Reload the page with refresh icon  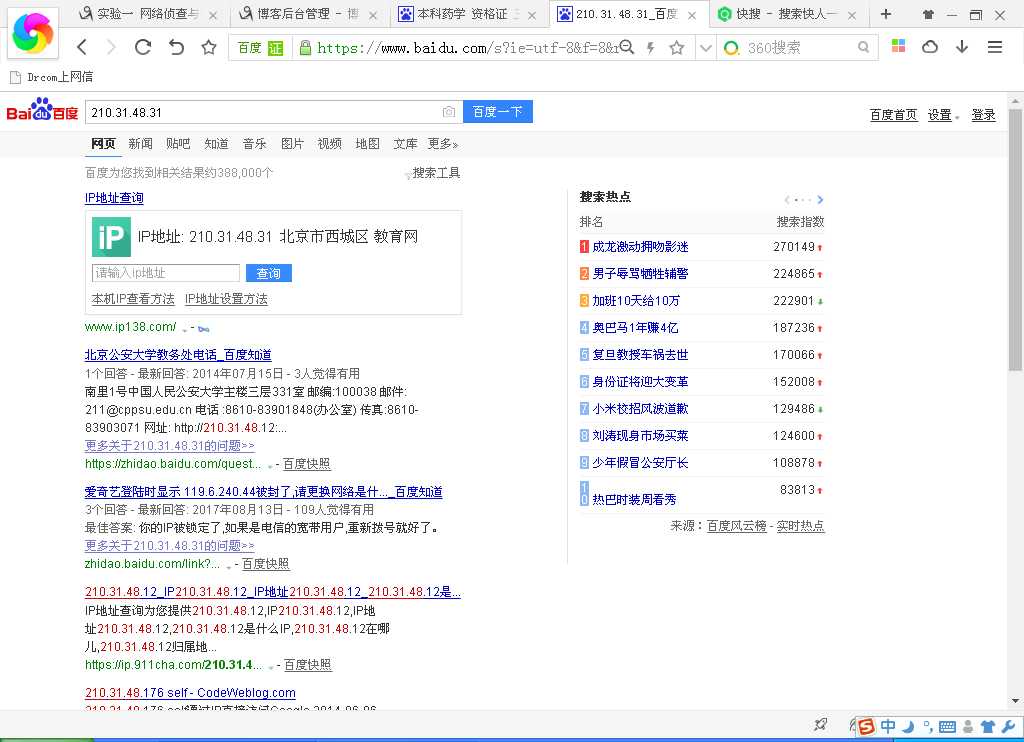(143, 47)
